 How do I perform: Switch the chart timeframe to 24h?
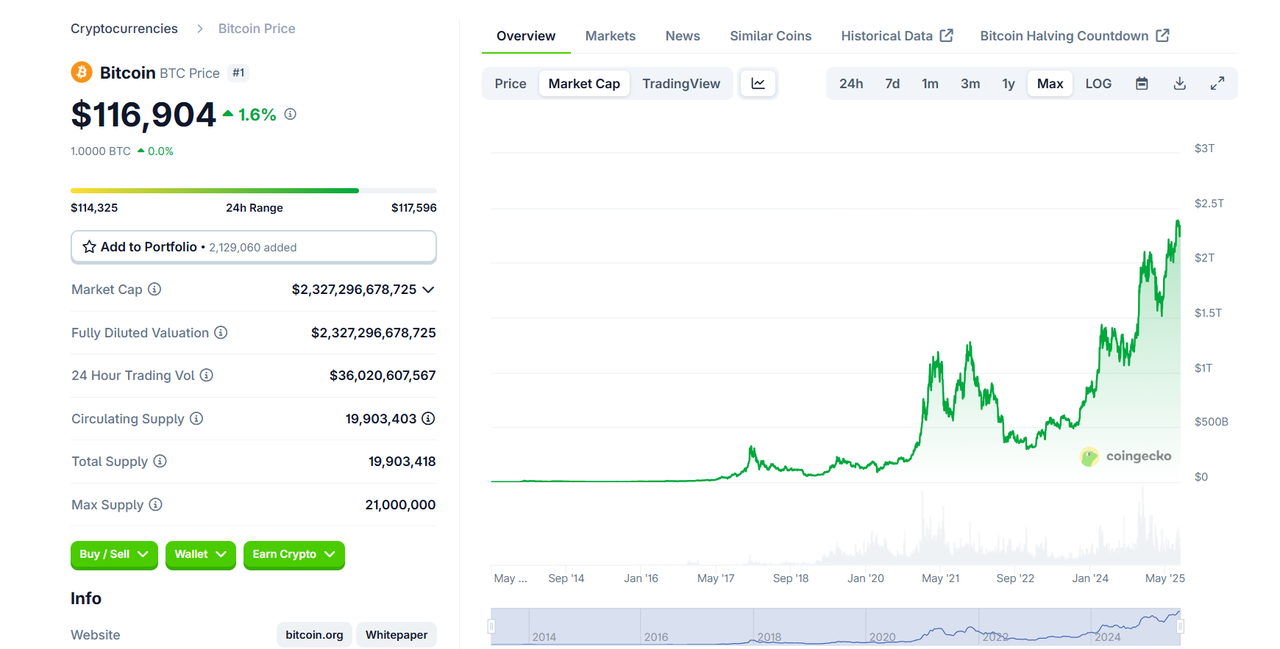[x=851, y=83]
